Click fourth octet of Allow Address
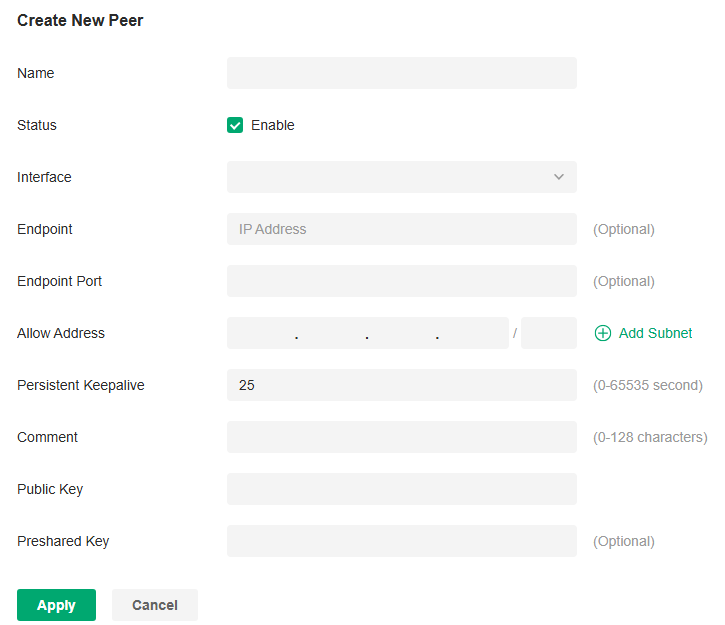725x625 pixels. (473, 333)
